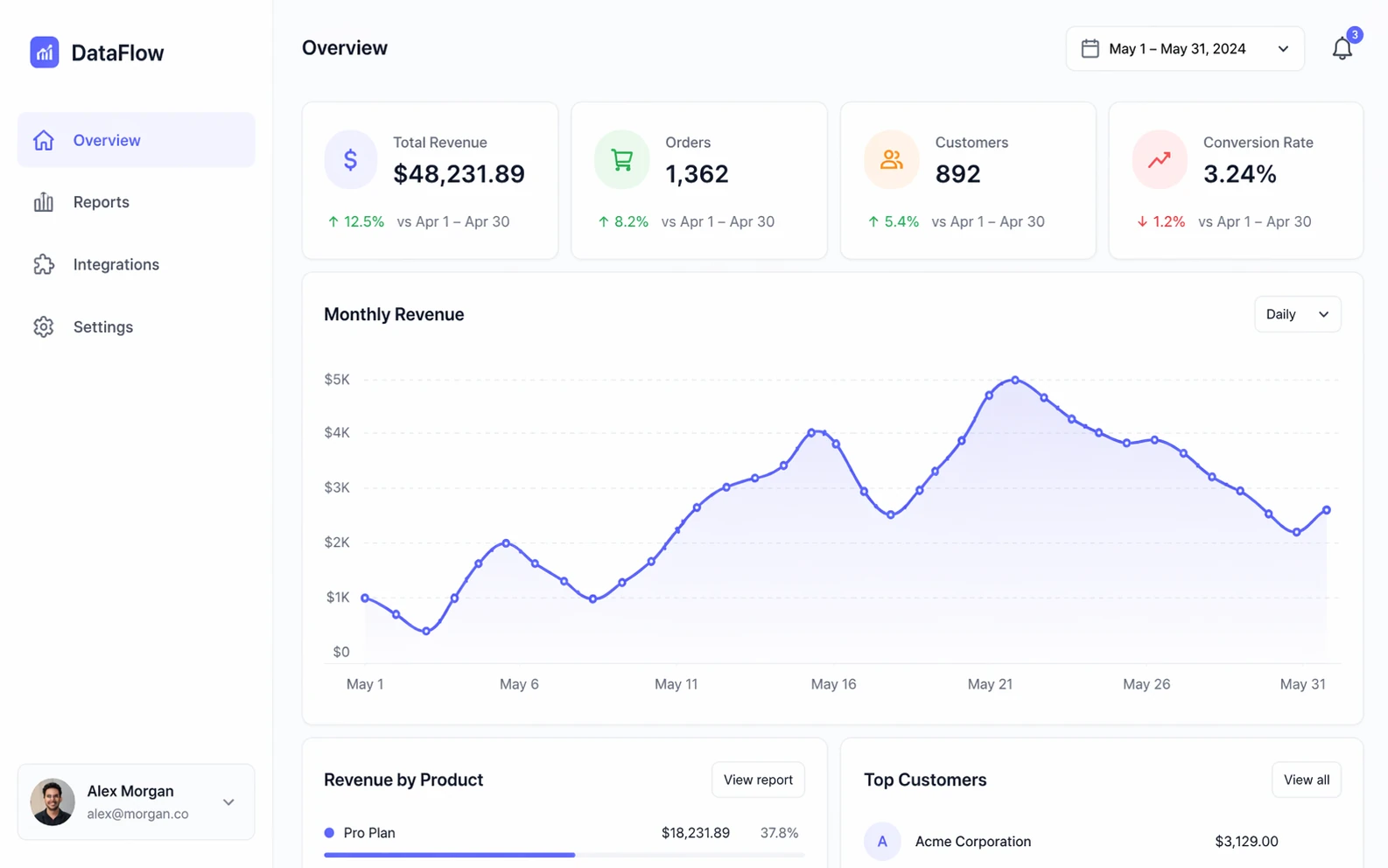Click the Integrations puzzle piece icon
This screenshot has height=868, width=1388.
(x=44, y=264)
